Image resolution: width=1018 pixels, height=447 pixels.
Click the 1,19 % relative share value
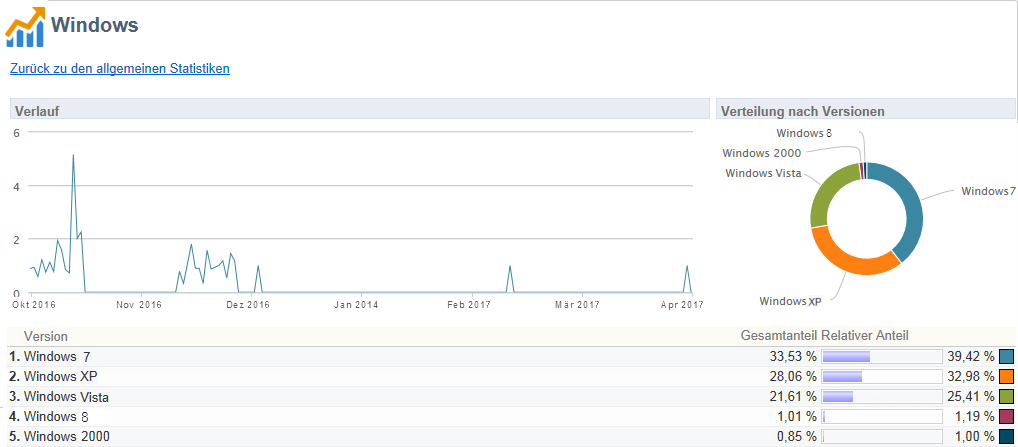pos(974,417)
